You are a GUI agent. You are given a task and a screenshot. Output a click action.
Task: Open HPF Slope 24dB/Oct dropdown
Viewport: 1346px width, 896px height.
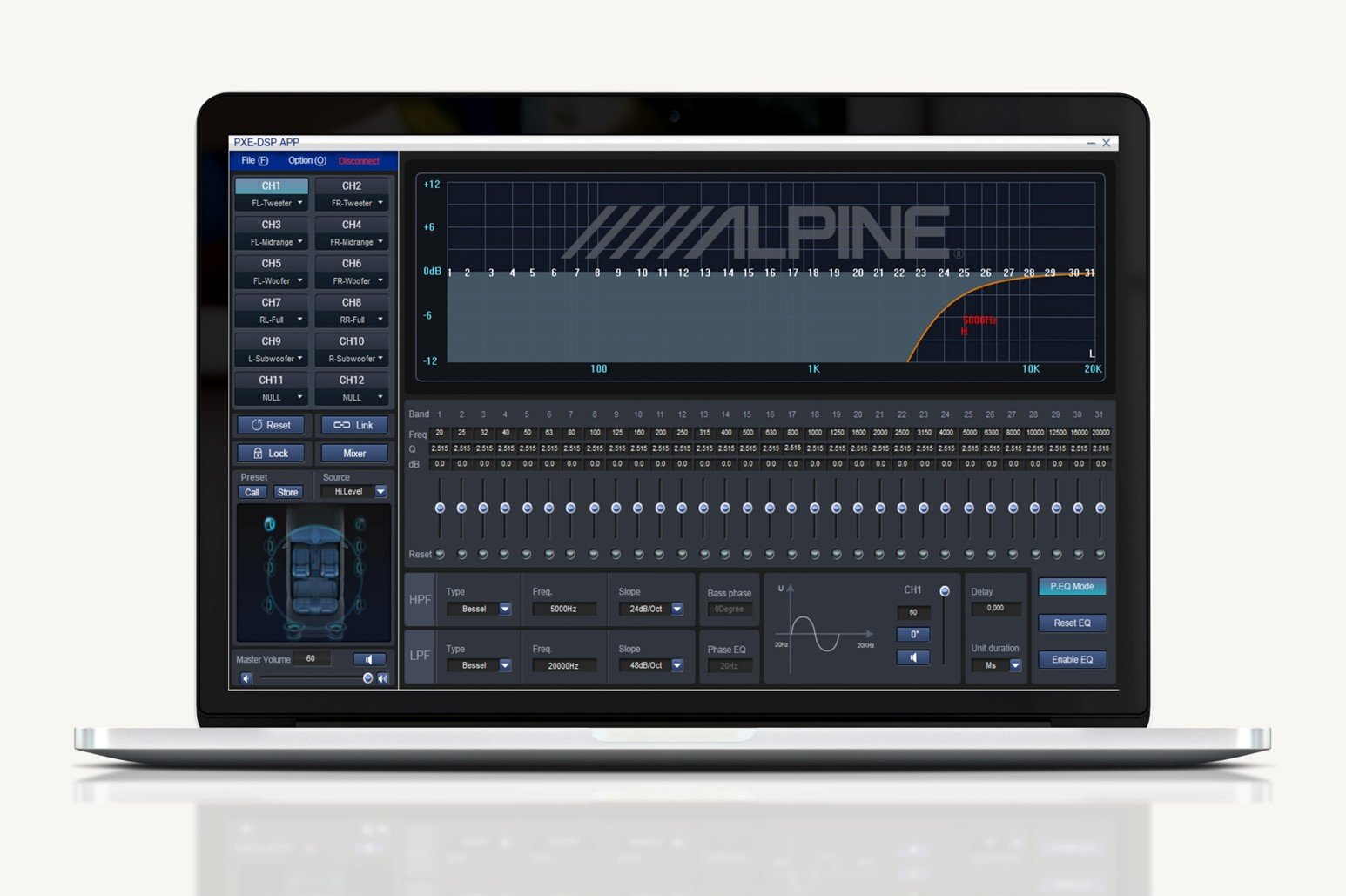652,609
